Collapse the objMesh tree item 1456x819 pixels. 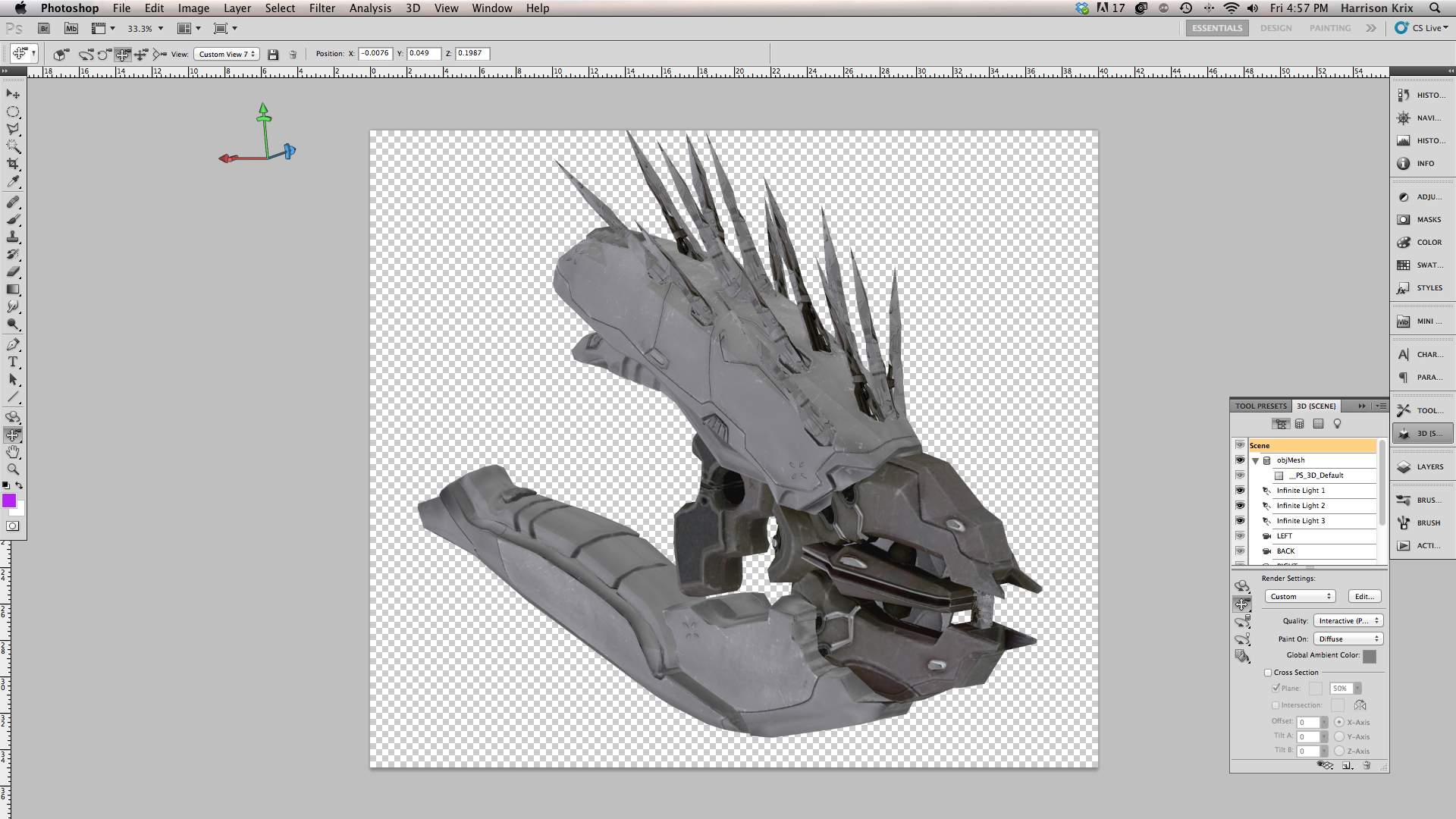(1255, 460)
